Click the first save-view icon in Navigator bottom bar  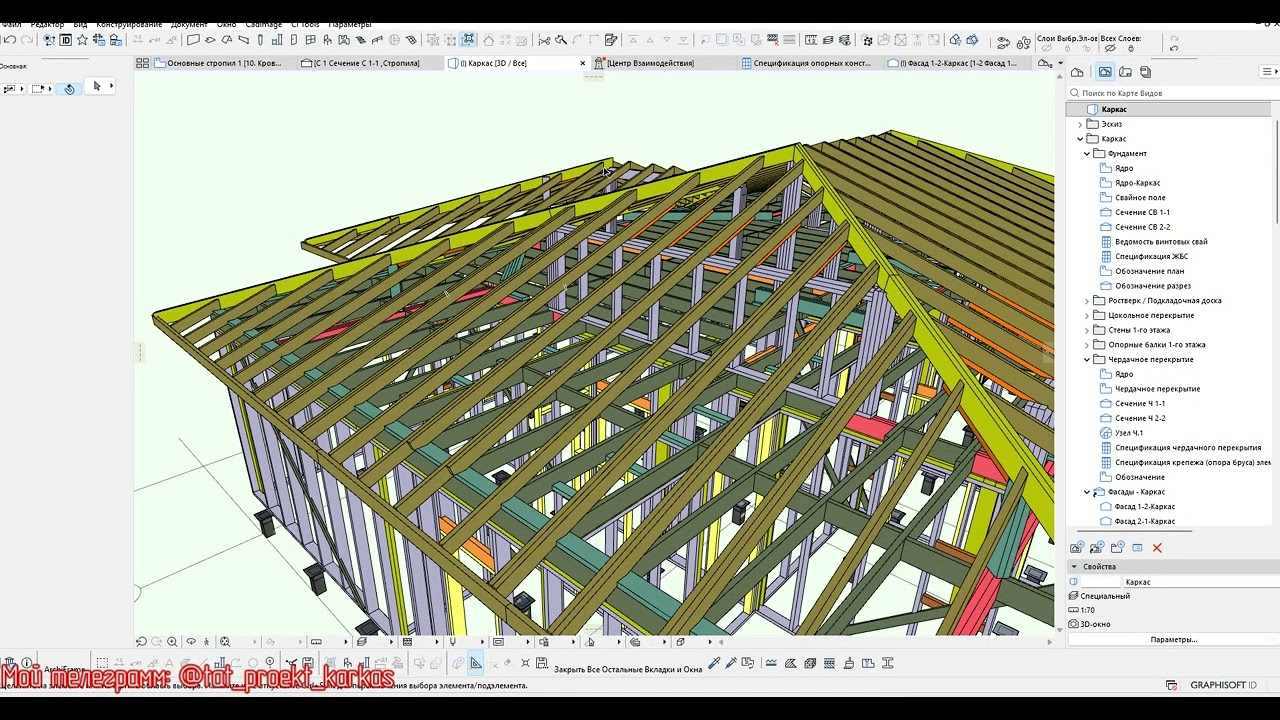(1077, 547)
